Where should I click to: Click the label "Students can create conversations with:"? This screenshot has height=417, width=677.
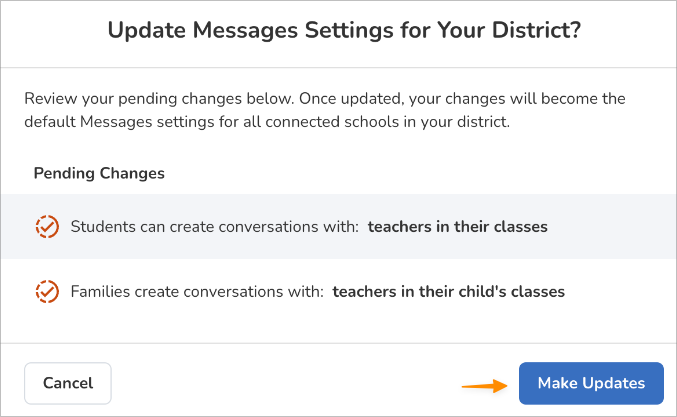pos(214,227)
